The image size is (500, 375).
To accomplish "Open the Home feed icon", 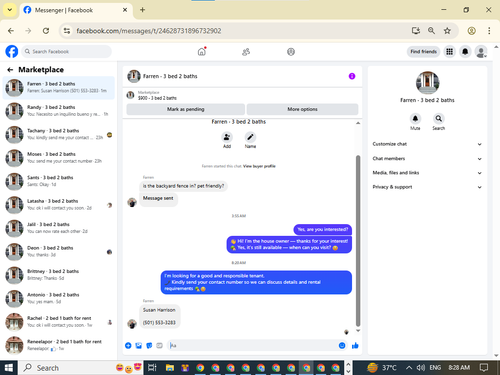I will click(x=202, y=52).
